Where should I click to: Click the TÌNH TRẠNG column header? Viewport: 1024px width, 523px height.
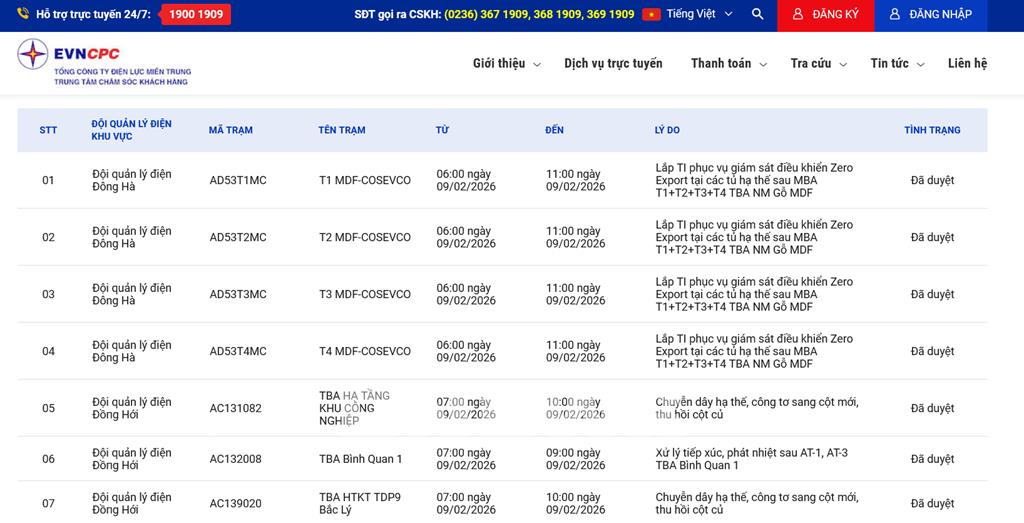[x=932, y=130]
